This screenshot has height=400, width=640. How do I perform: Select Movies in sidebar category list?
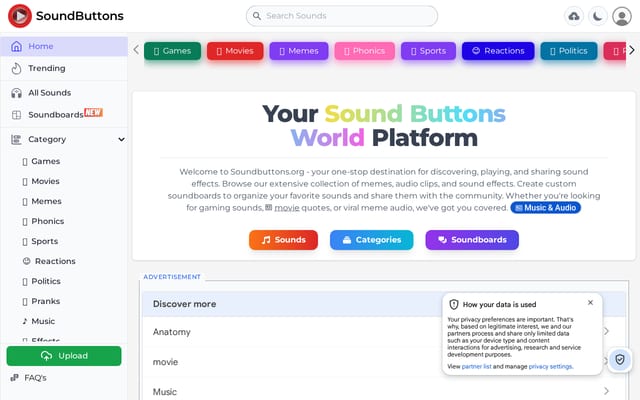tap(45, 181)
